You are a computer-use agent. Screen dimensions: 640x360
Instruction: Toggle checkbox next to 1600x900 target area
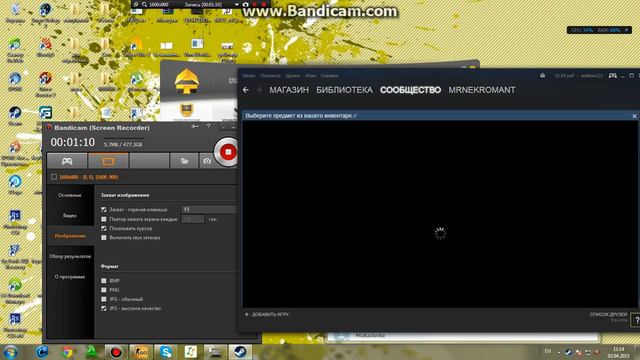click(x=54, y=177)
